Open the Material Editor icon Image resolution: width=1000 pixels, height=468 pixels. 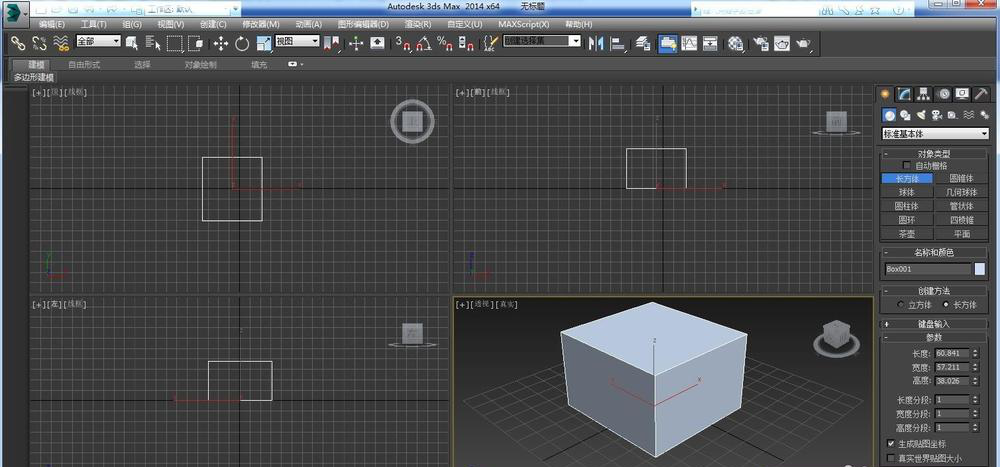(736, 43)
